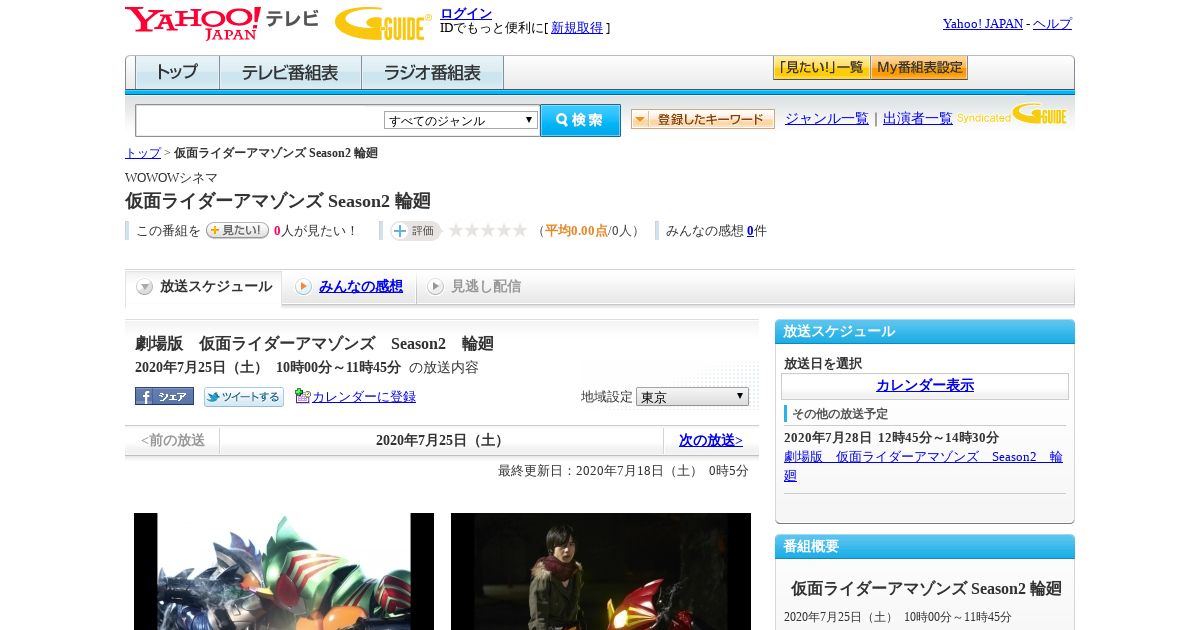The height and width of the screenshot is (630, 1200).
Task: Click the right dark scene thumbnail image
Action: [x=601, y=571]
